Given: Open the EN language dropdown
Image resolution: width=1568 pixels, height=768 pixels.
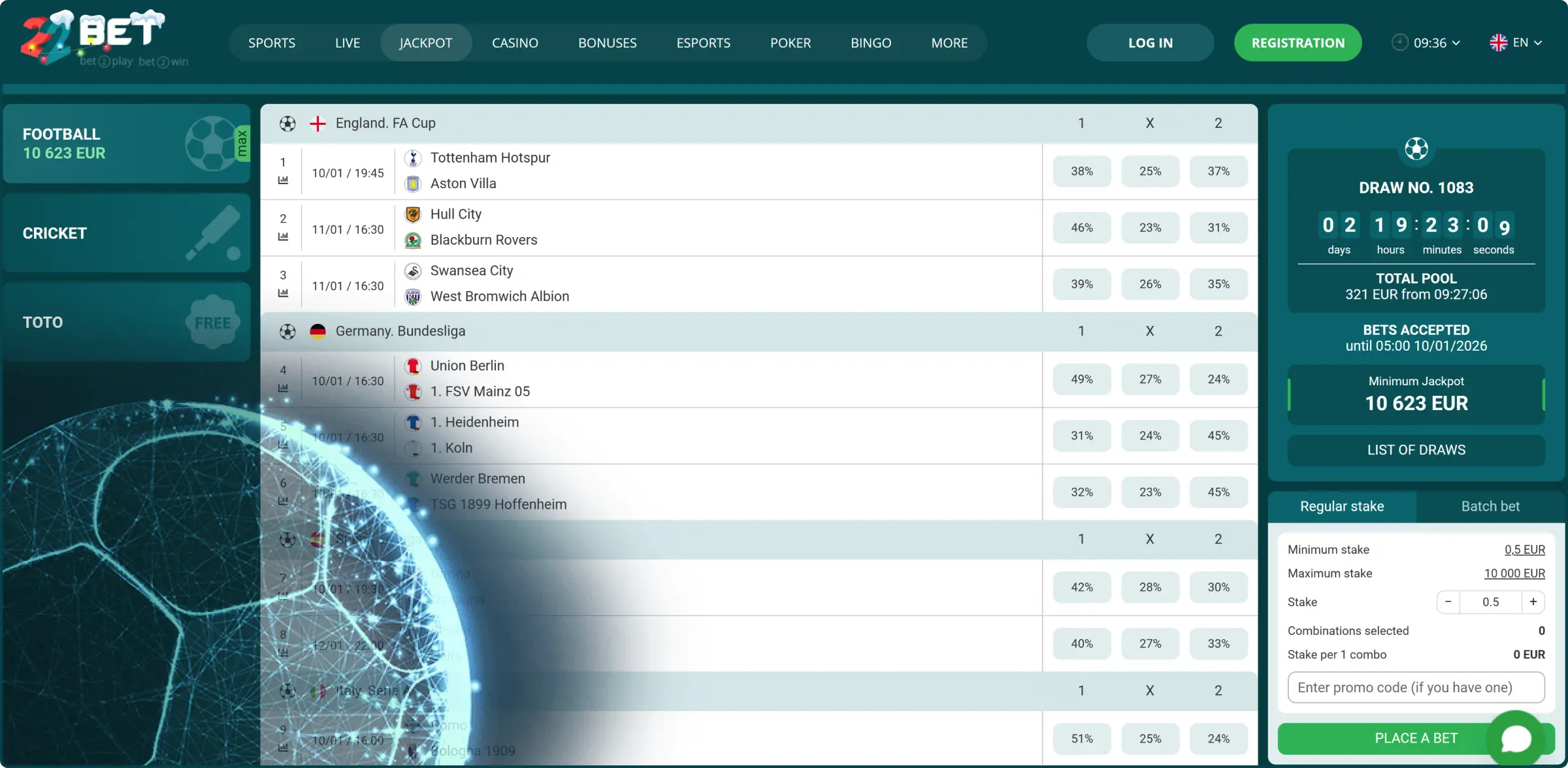Looking at the screenshot, I should [x=1517, y=42].
